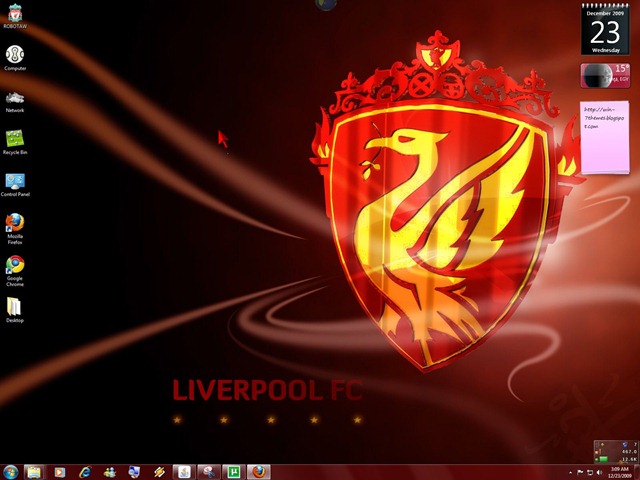The height and width of the screenshot is (480, 640).
Task: Show hidden system tray icons
Action: point(571,473)
